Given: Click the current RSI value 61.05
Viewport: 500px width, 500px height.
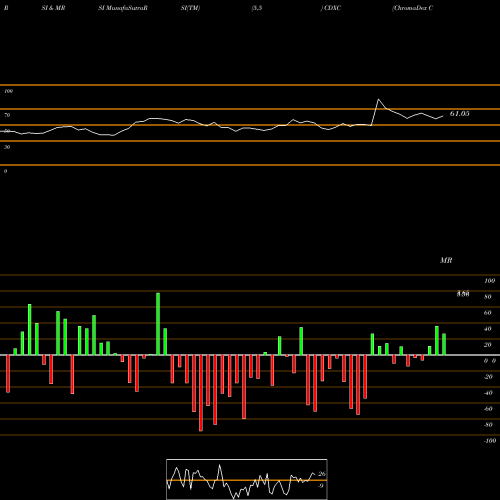Looking at the screenshot, I should (x=460, y=114).
